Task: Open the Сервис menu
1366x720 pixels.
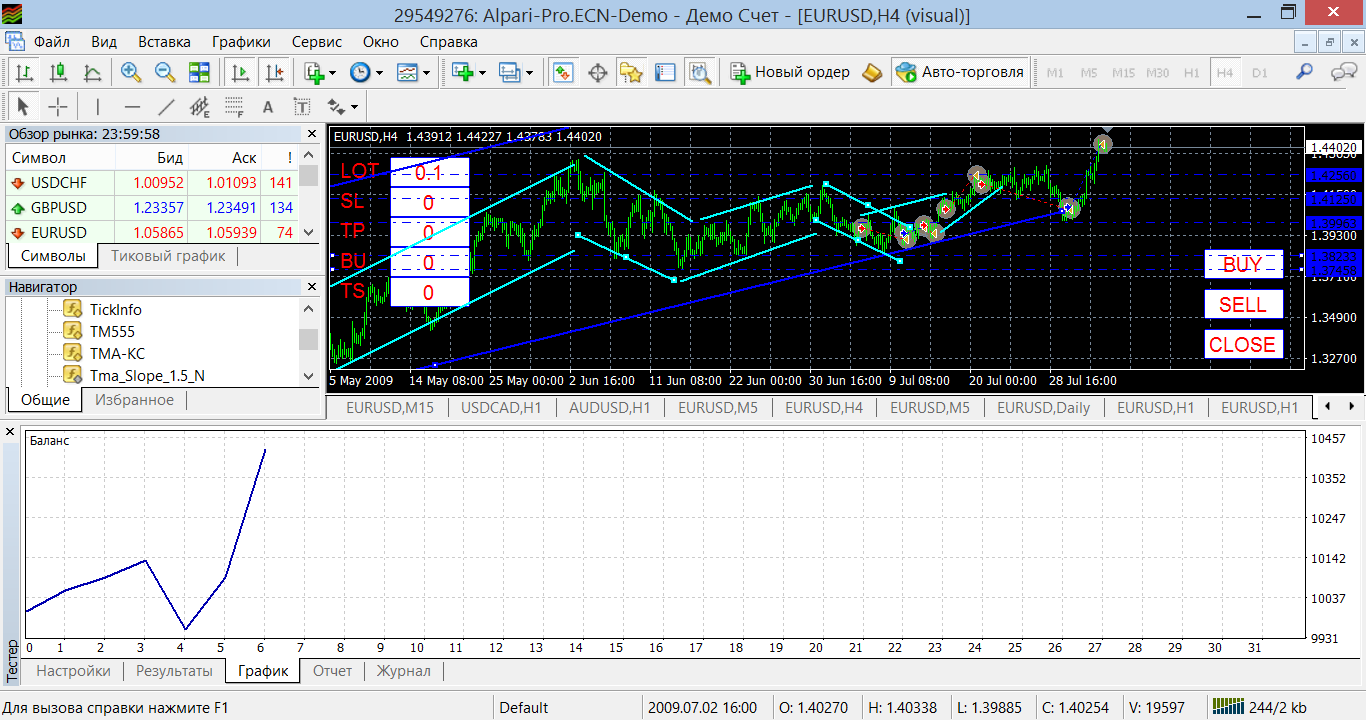Action: 317,42
